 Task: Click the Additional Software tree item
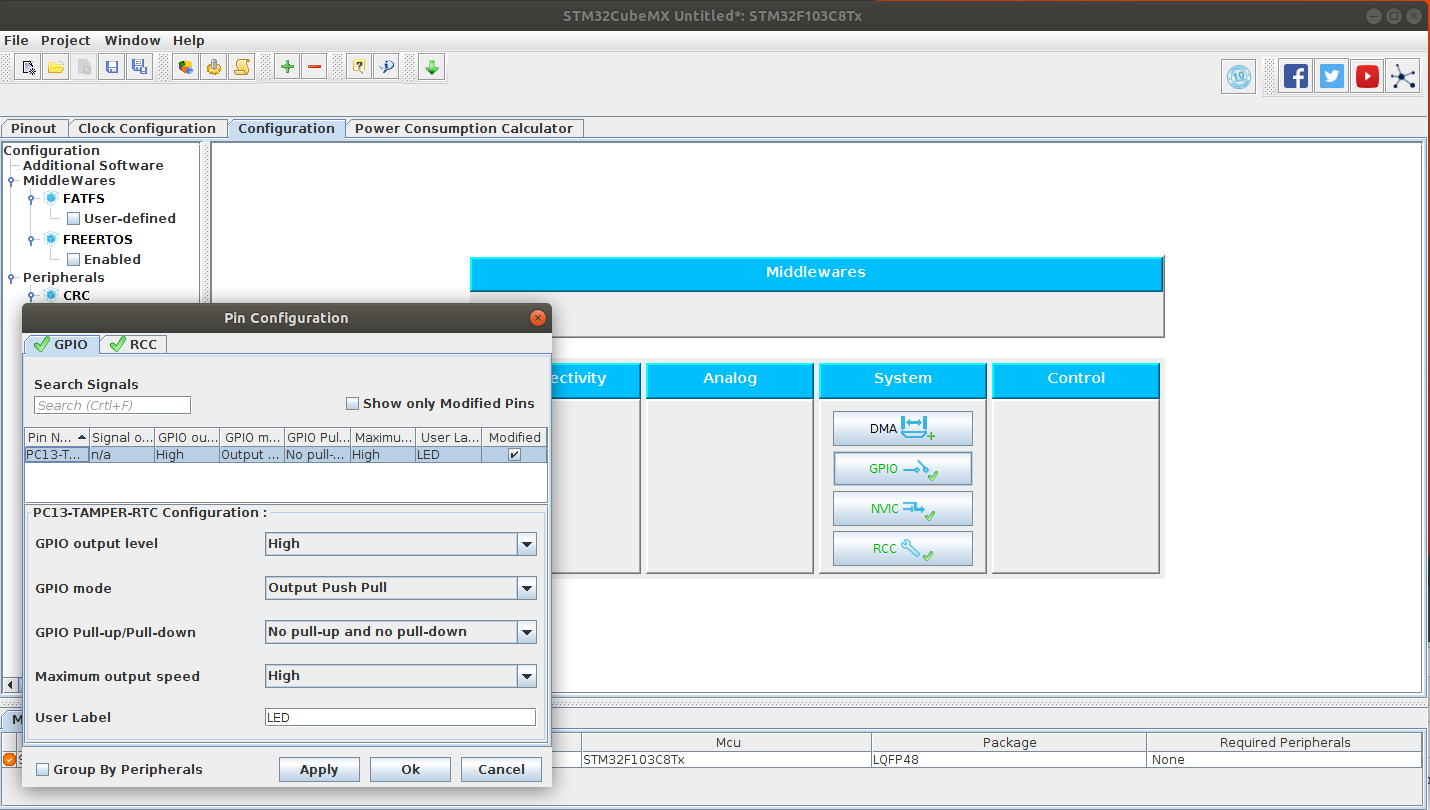coord(93,165)
